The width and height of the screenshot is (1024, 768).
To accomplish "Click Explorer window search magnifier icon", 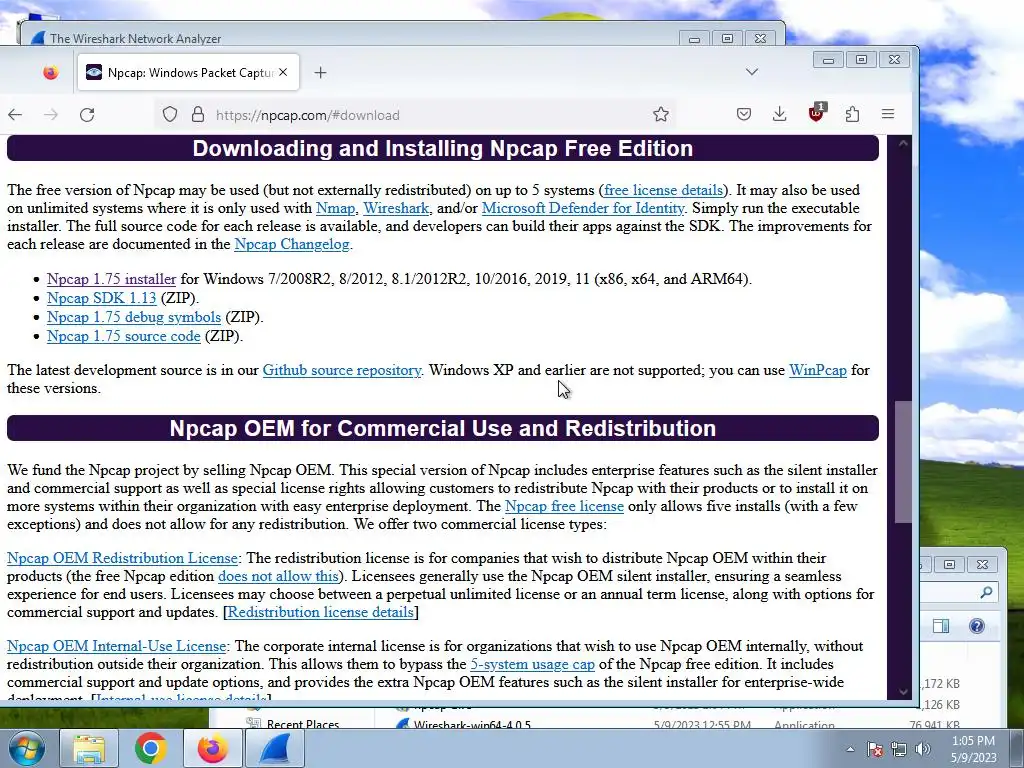I will (x=986, y=592).
